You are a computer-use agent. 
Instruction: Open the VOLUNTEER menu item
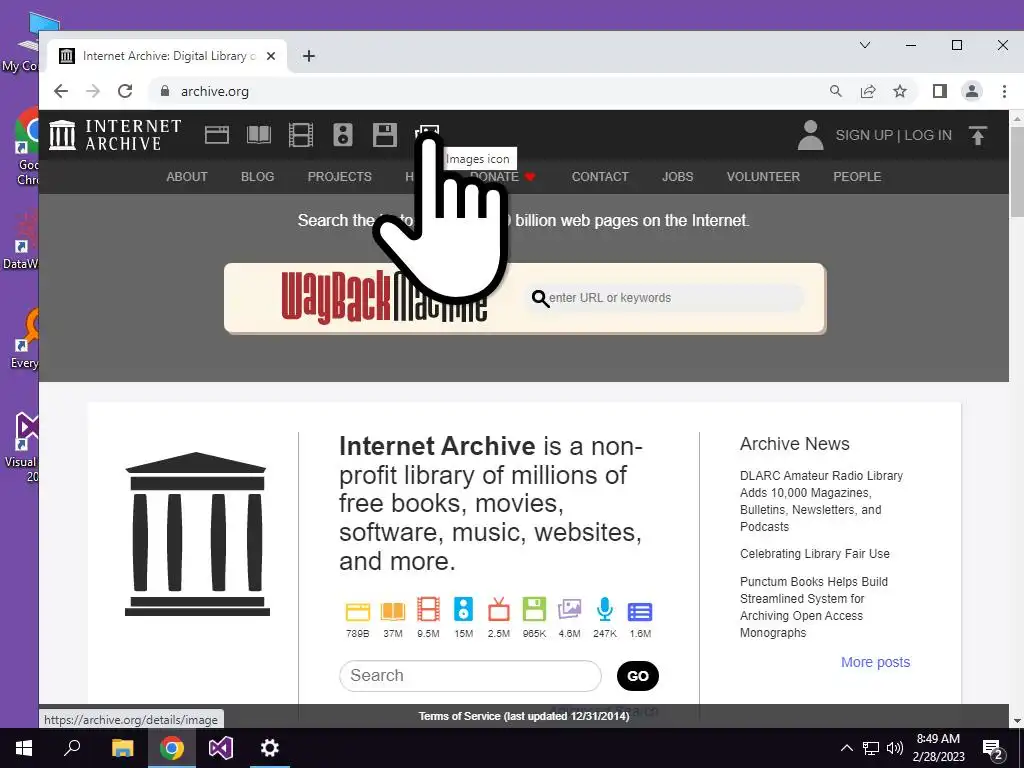tap(763, 176)
